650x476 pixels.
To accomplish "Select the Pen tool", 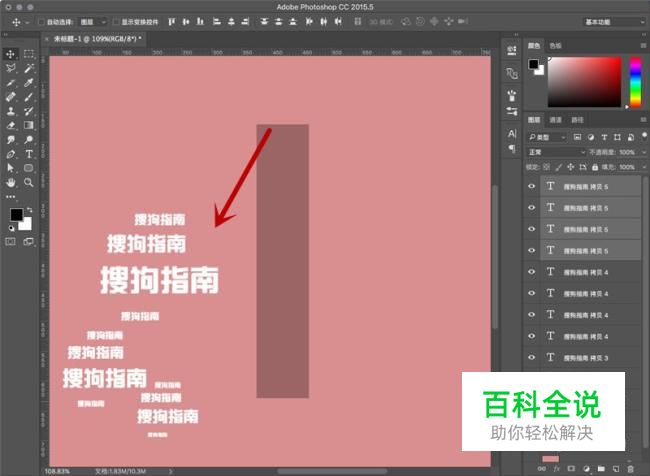I will tap(10, 154).
